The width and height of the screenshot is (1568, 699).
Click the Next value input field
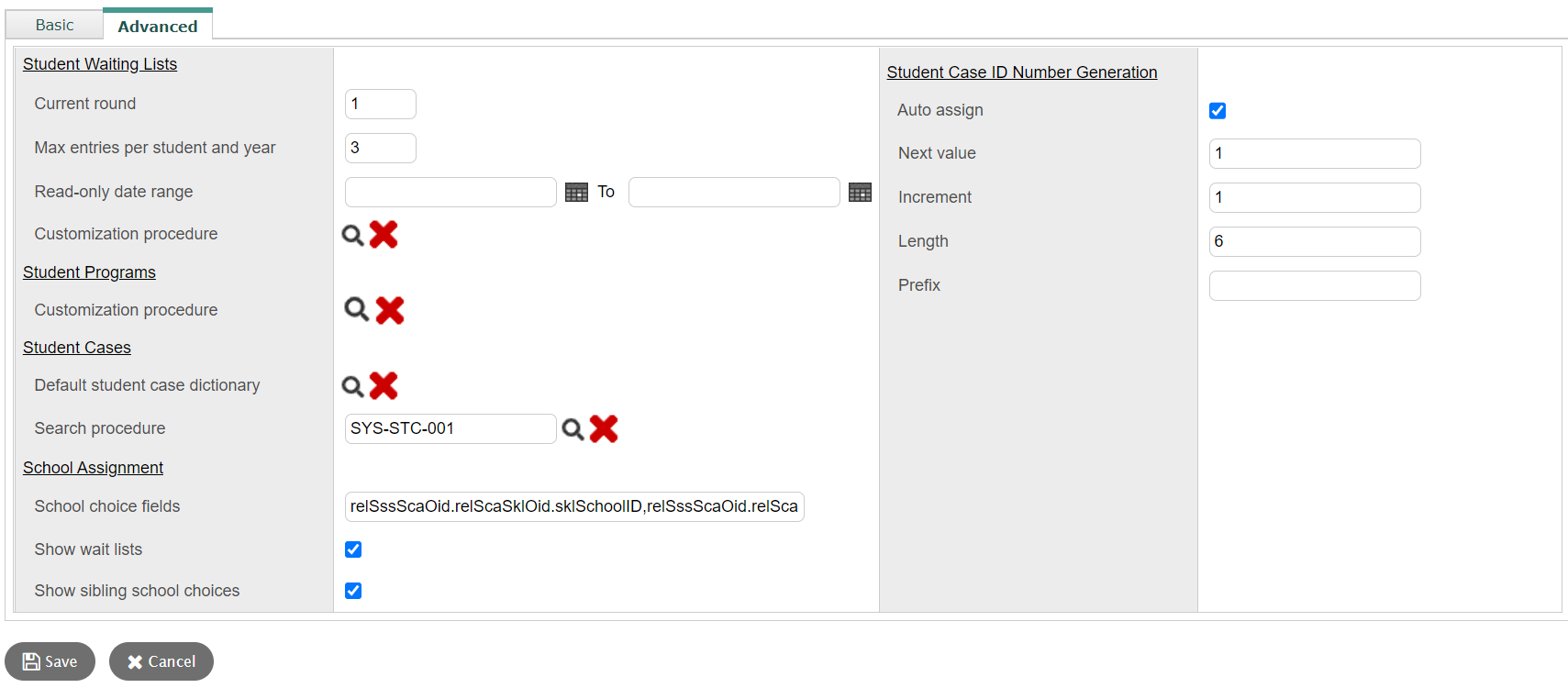pyautogui.click(x=1315, y=153)
